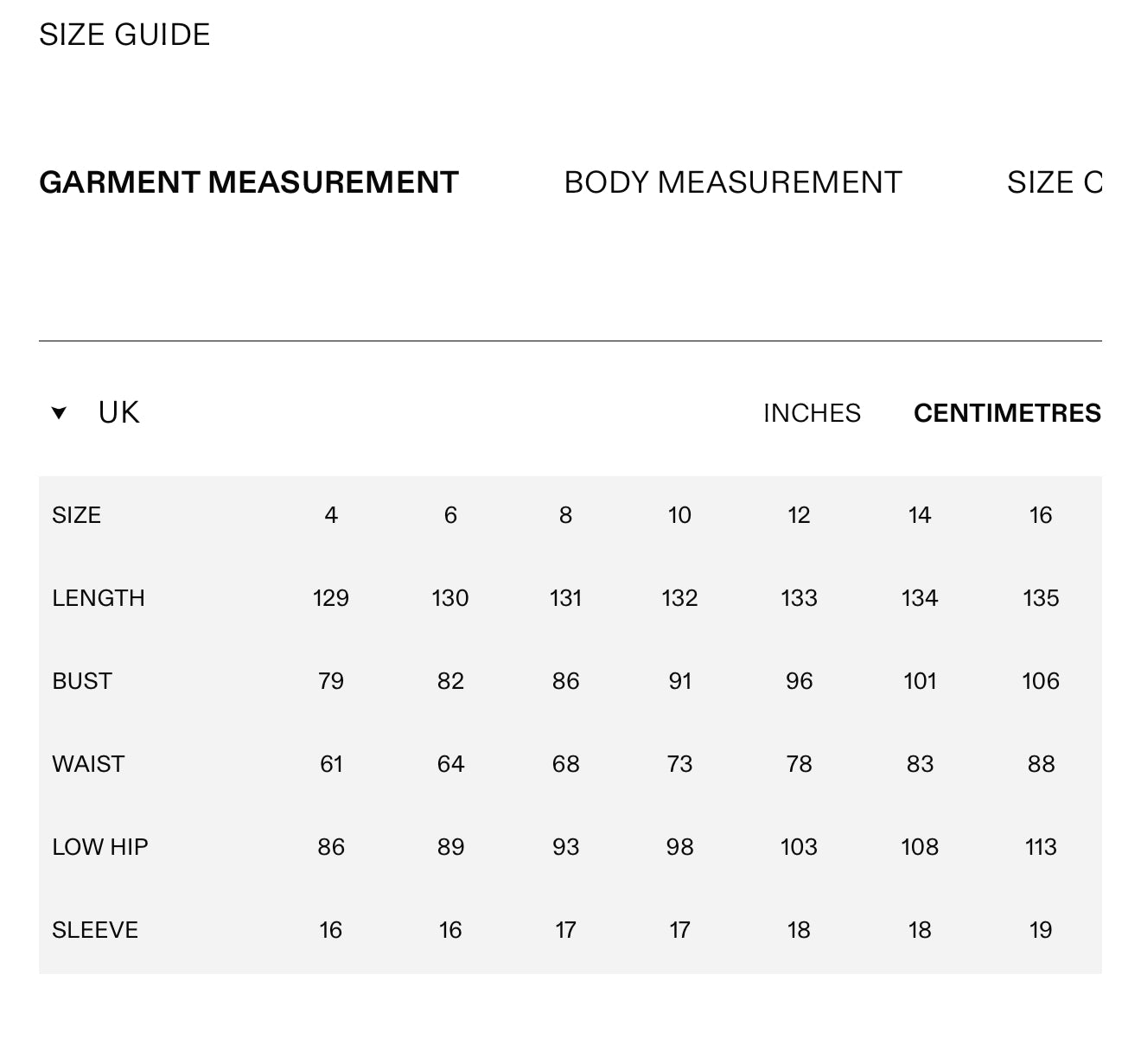
Task: Select size 16 column header
Action: pyautogui.click(x=1041, y=515)
